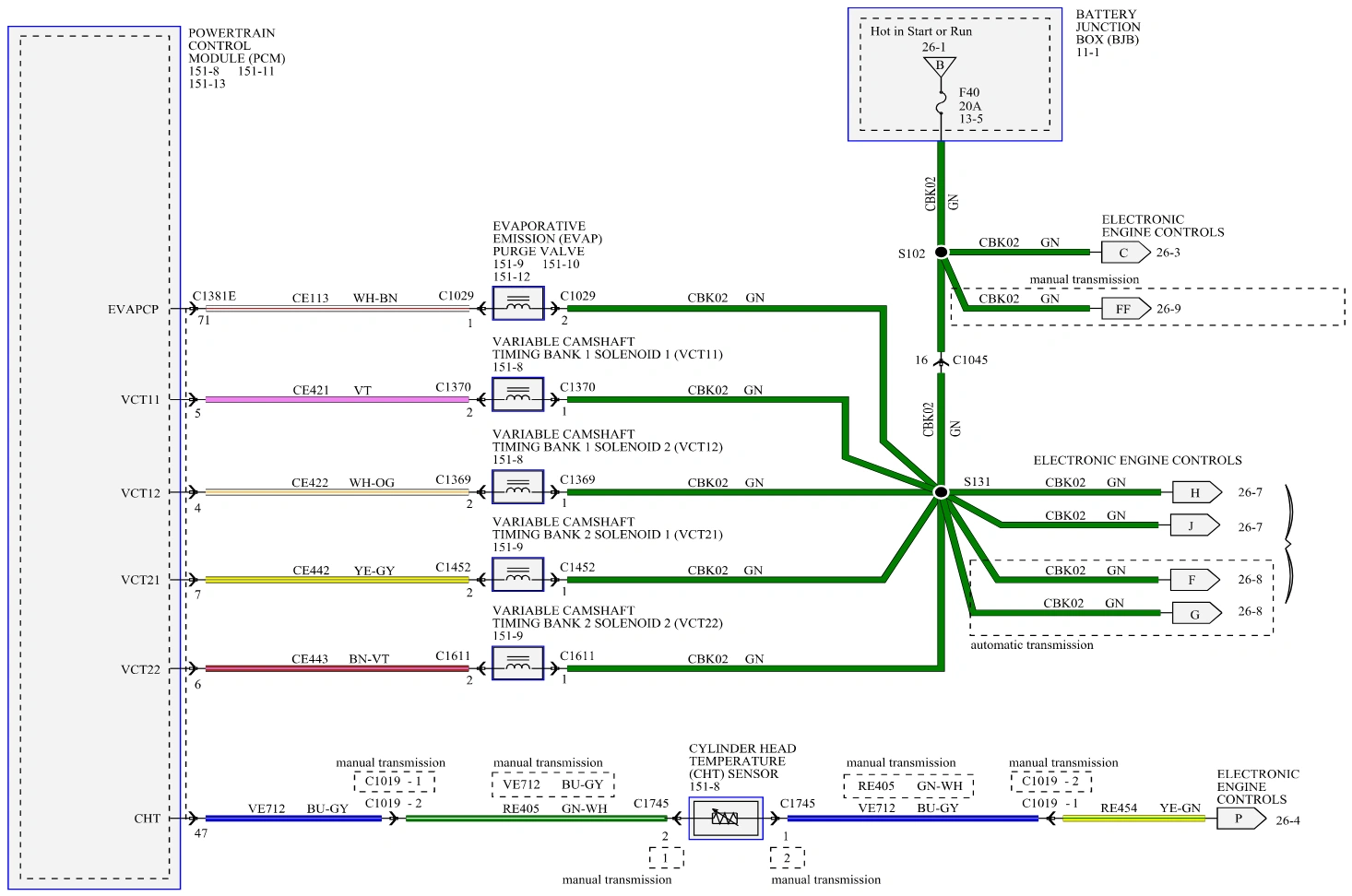Image resolution: width=1352 pixels, height=896 pixels.
Task: Click the EVAP purge valve solenoid symbol
Action: point(518,303)
